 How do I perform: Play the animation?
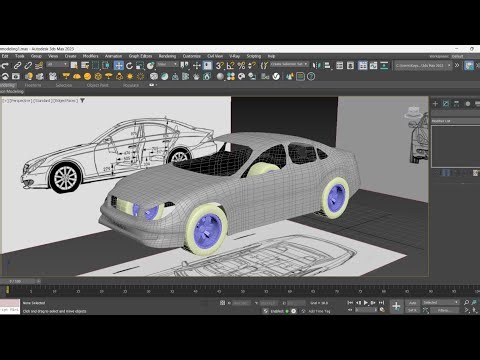pos(366,303)
